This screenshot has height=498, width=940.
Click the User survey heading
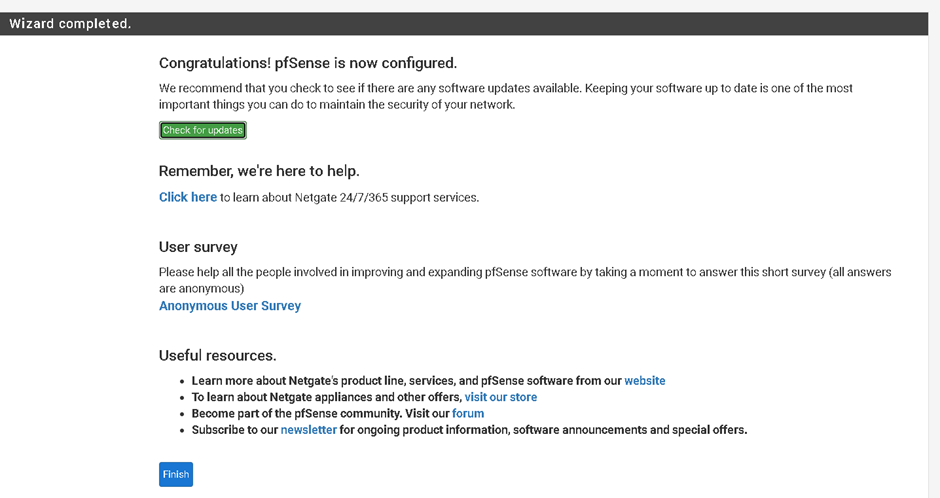(198, 247)
